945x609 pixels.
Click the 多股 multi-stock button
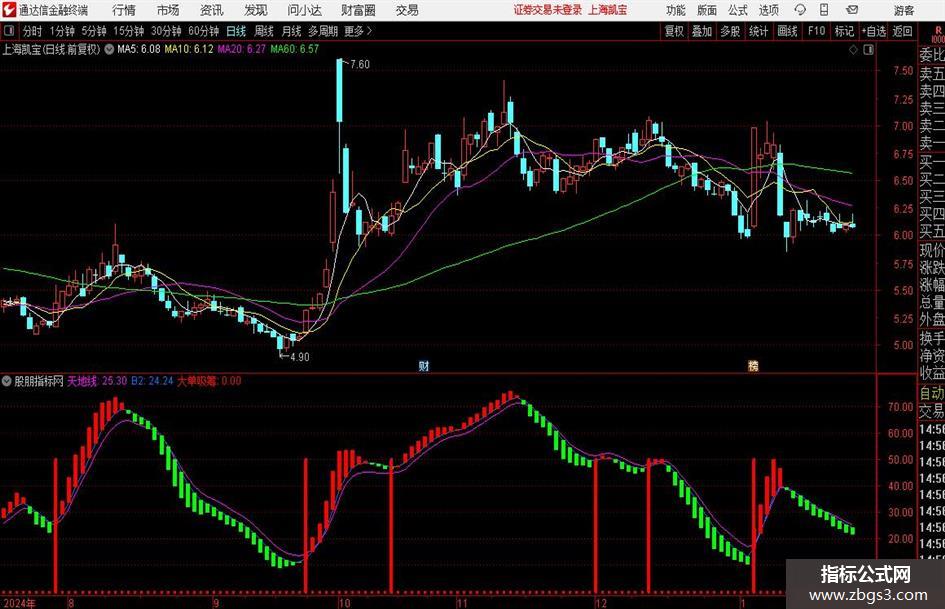point(730,31)
